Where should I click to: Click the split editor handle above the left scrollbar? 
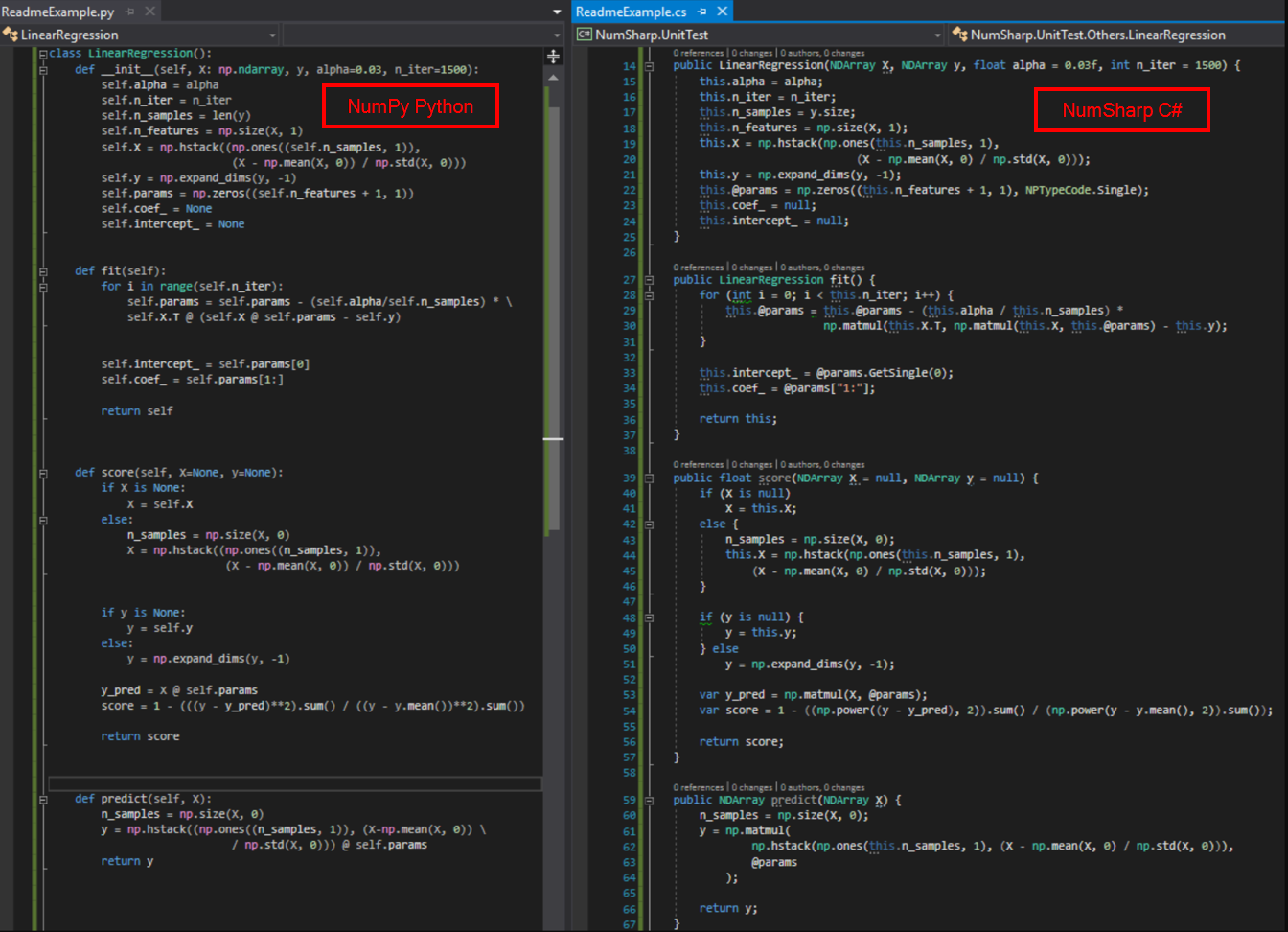click(x=553, y=56)
